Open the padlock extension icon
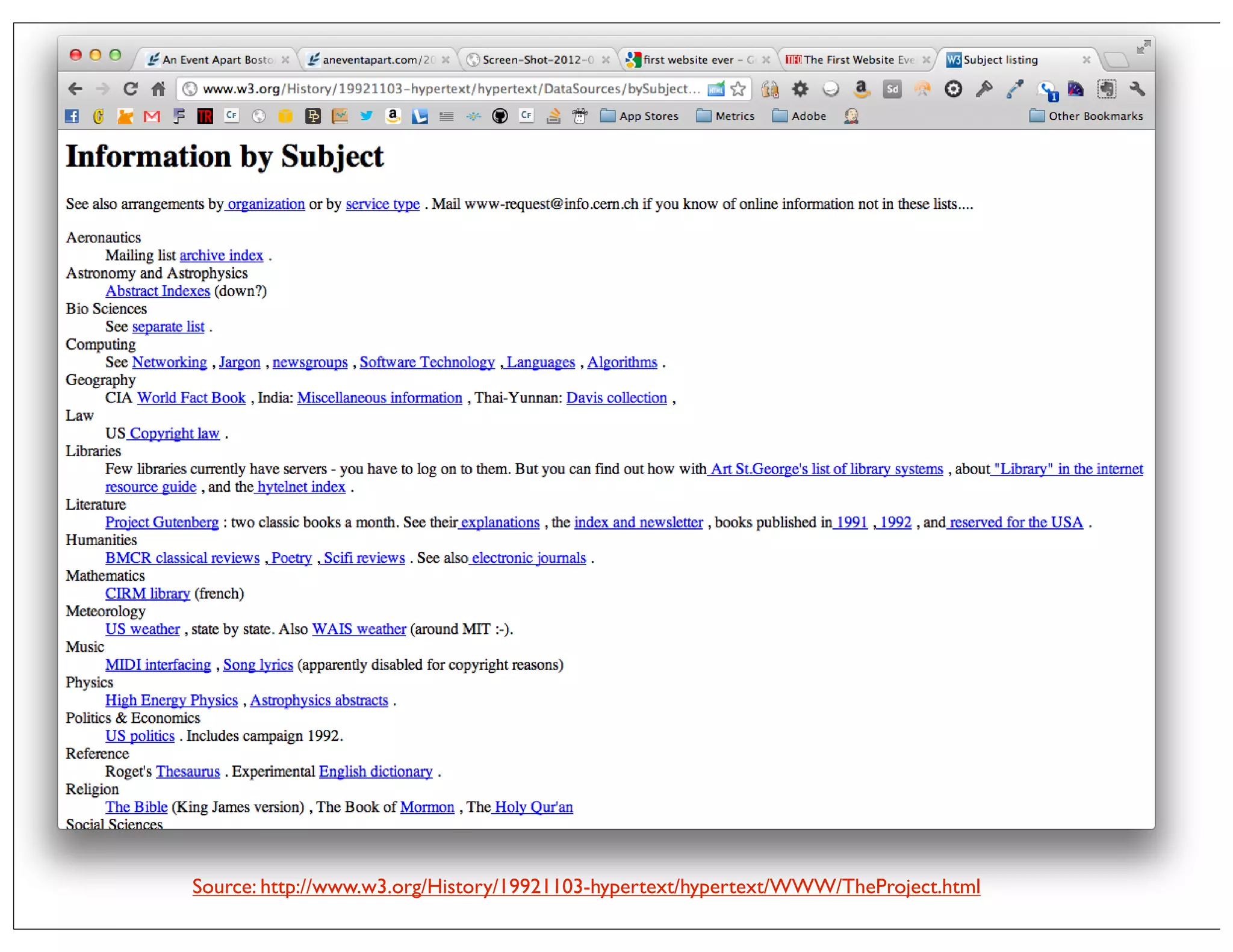 tap(769, 89)
